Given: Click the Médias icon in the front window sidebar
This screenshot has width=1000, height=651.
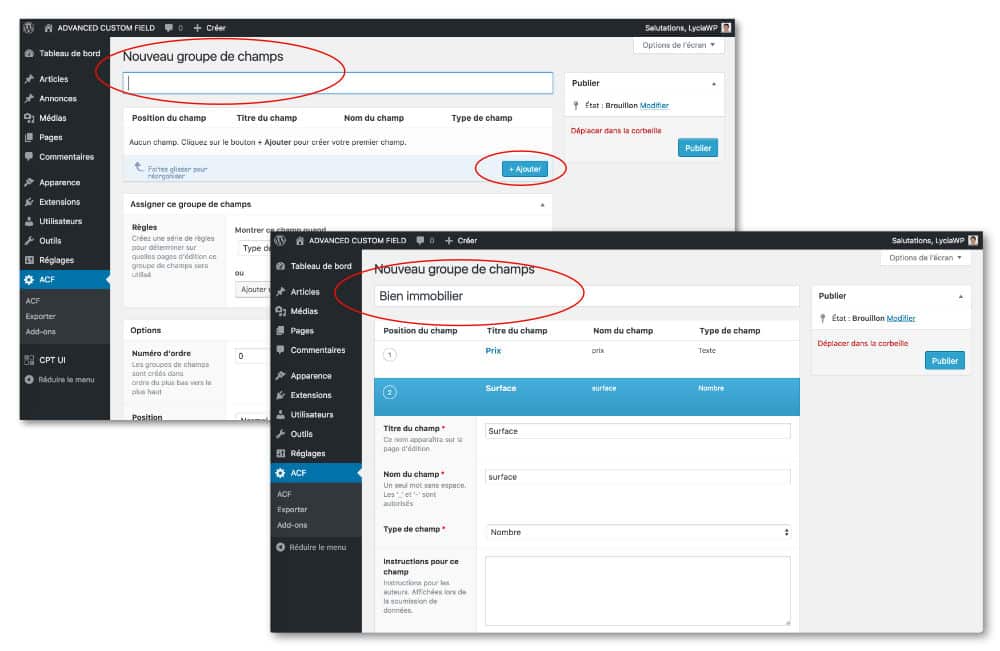Looking at the screenshot, I should 281,311.
